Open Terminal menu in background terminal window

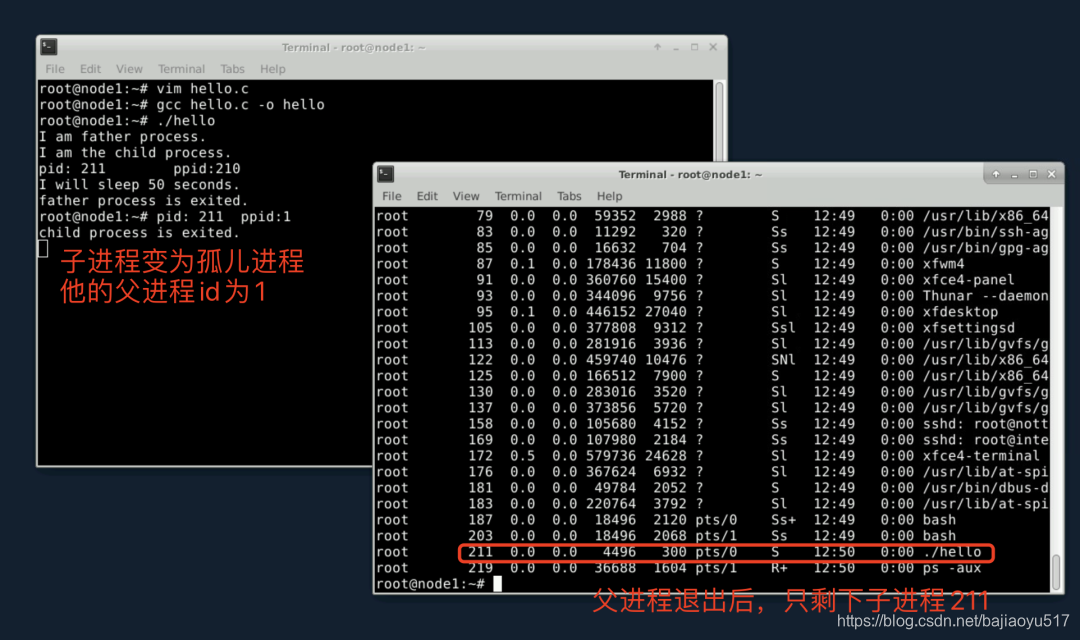[181, 69]
